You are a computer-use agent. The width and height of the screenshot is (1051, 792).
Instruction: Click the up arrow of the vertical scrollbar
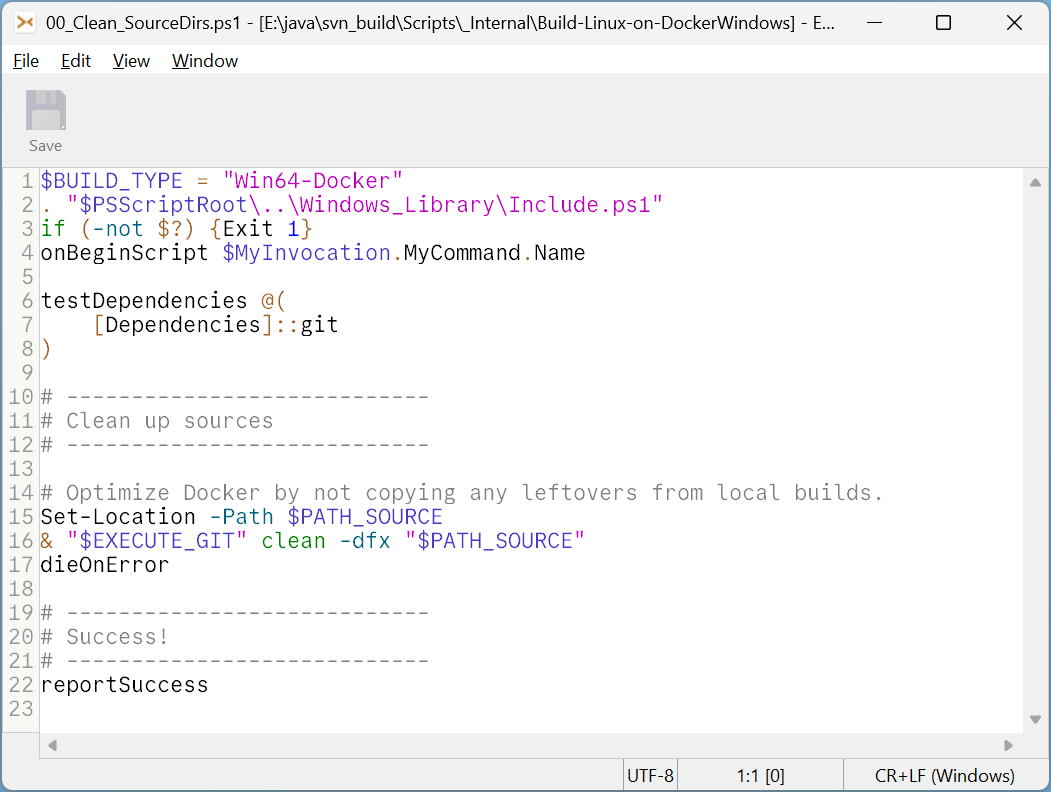(1037, 181)
